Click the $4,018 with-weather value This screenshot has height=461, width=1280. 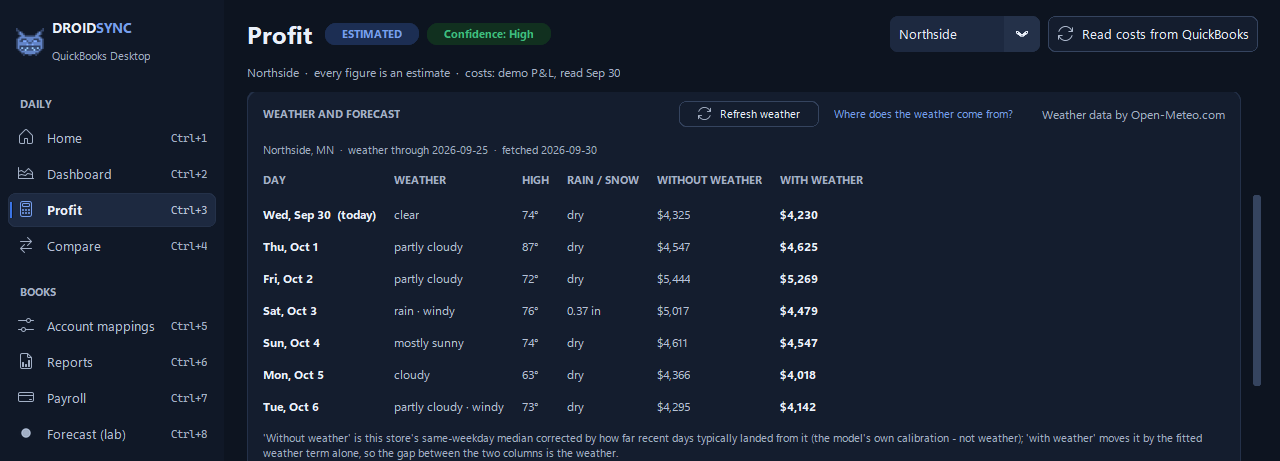798,375
